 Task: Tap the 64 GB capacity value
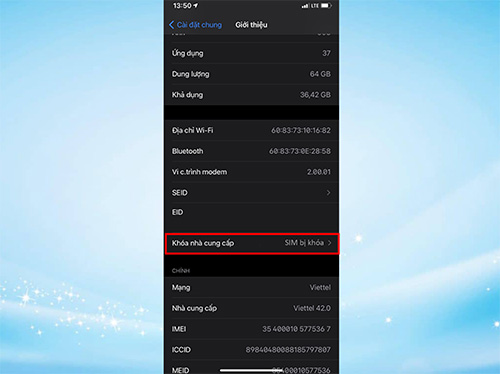tap(320, 74)
